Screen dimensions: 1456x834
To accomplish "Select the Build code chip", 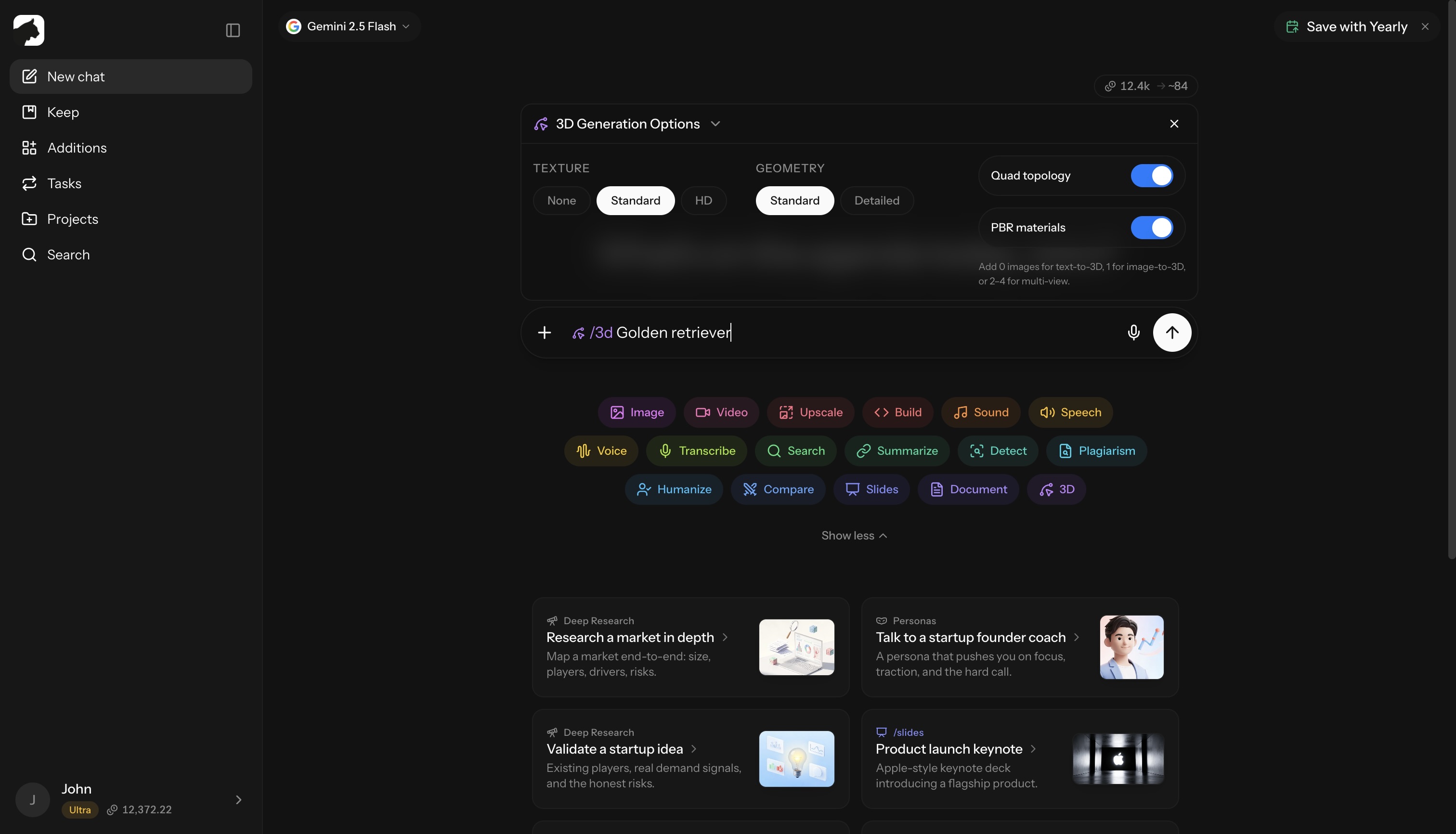I will (x=897, y=412).
